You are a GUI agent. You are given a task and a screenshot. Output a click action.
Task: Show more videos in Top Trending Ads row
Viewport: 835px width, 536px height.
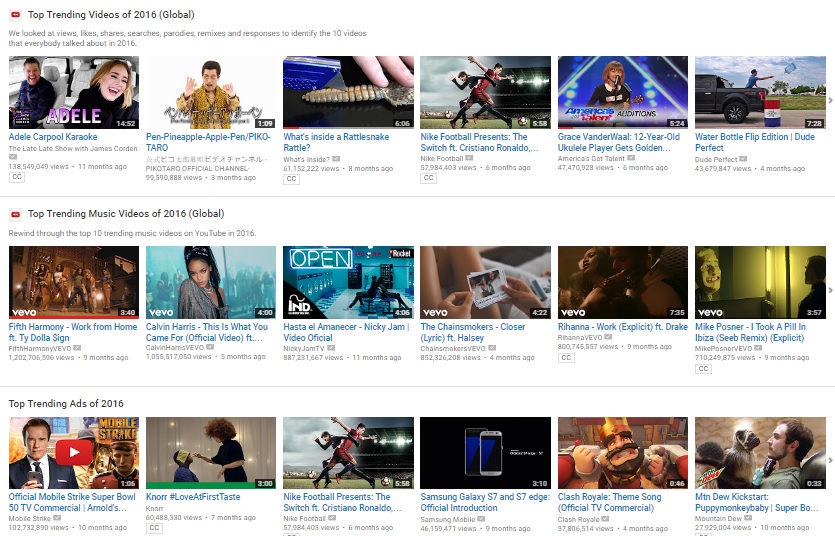(x=830, y=460)
